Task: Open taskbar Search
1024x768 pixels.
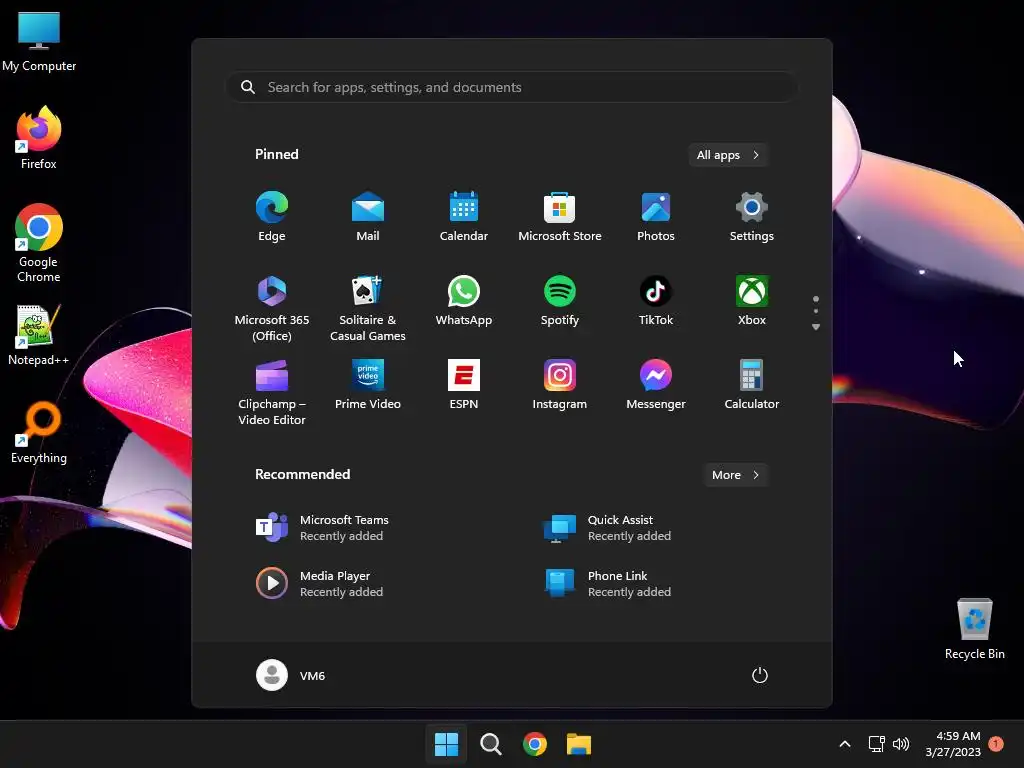Action: [490, 744]
